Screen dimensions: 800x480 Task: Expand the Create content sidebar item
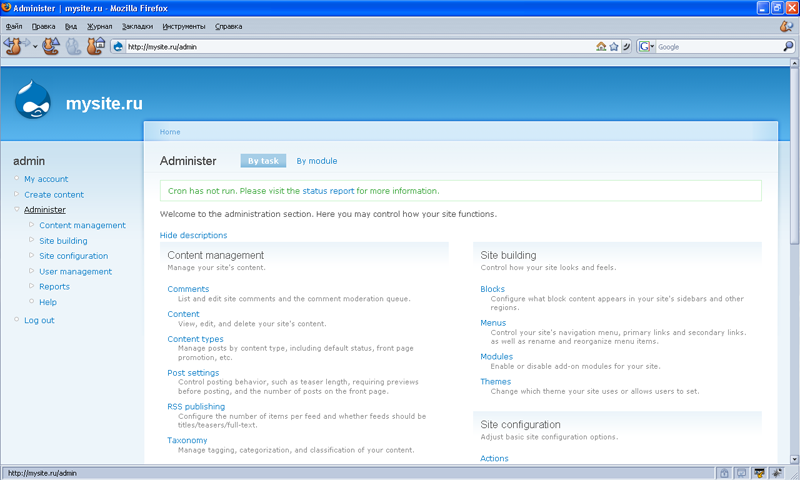[54, 194]
